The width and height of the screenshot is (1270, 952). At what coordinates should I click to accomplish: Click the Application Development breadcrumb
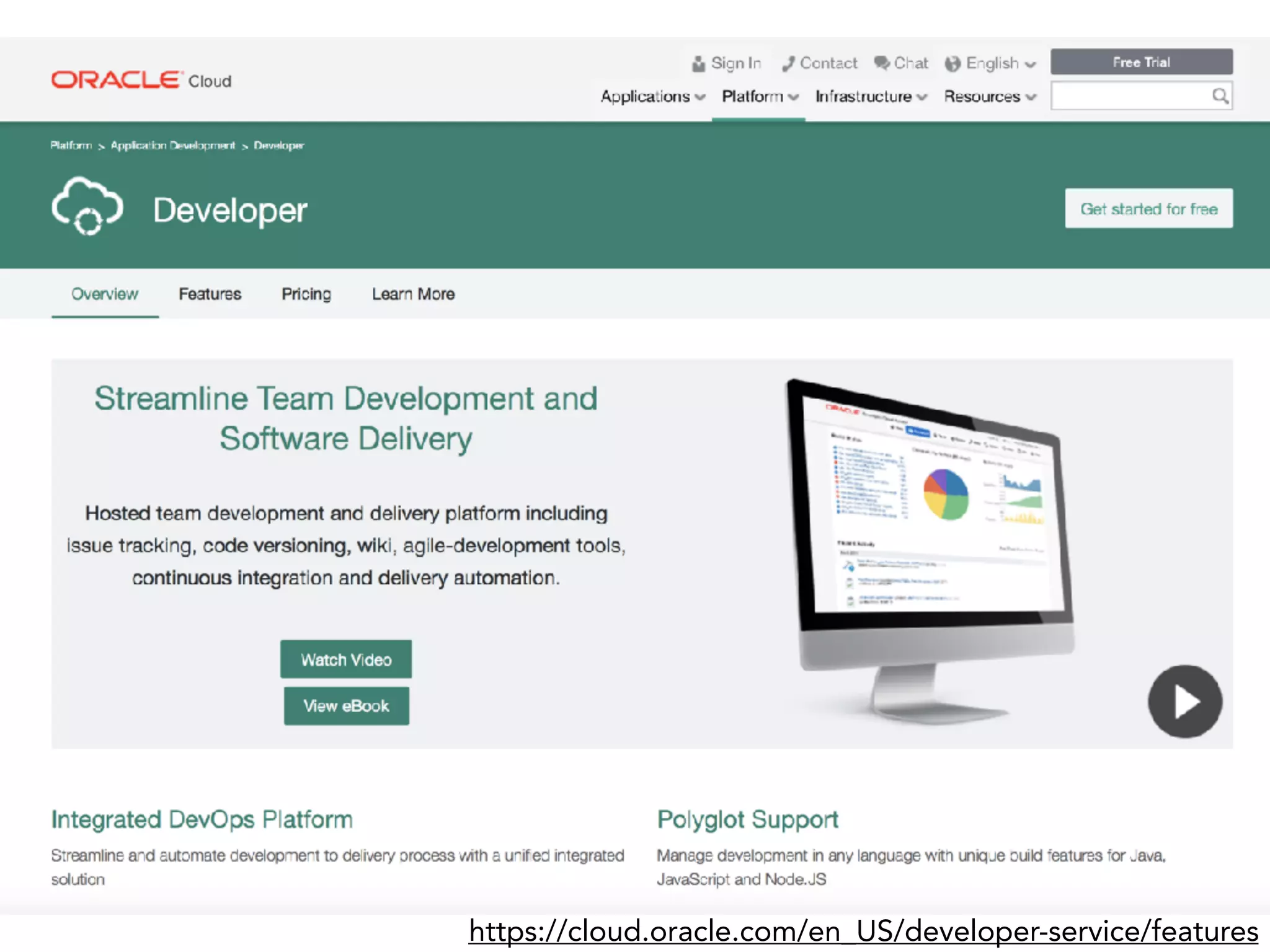[x=173, y=145]
